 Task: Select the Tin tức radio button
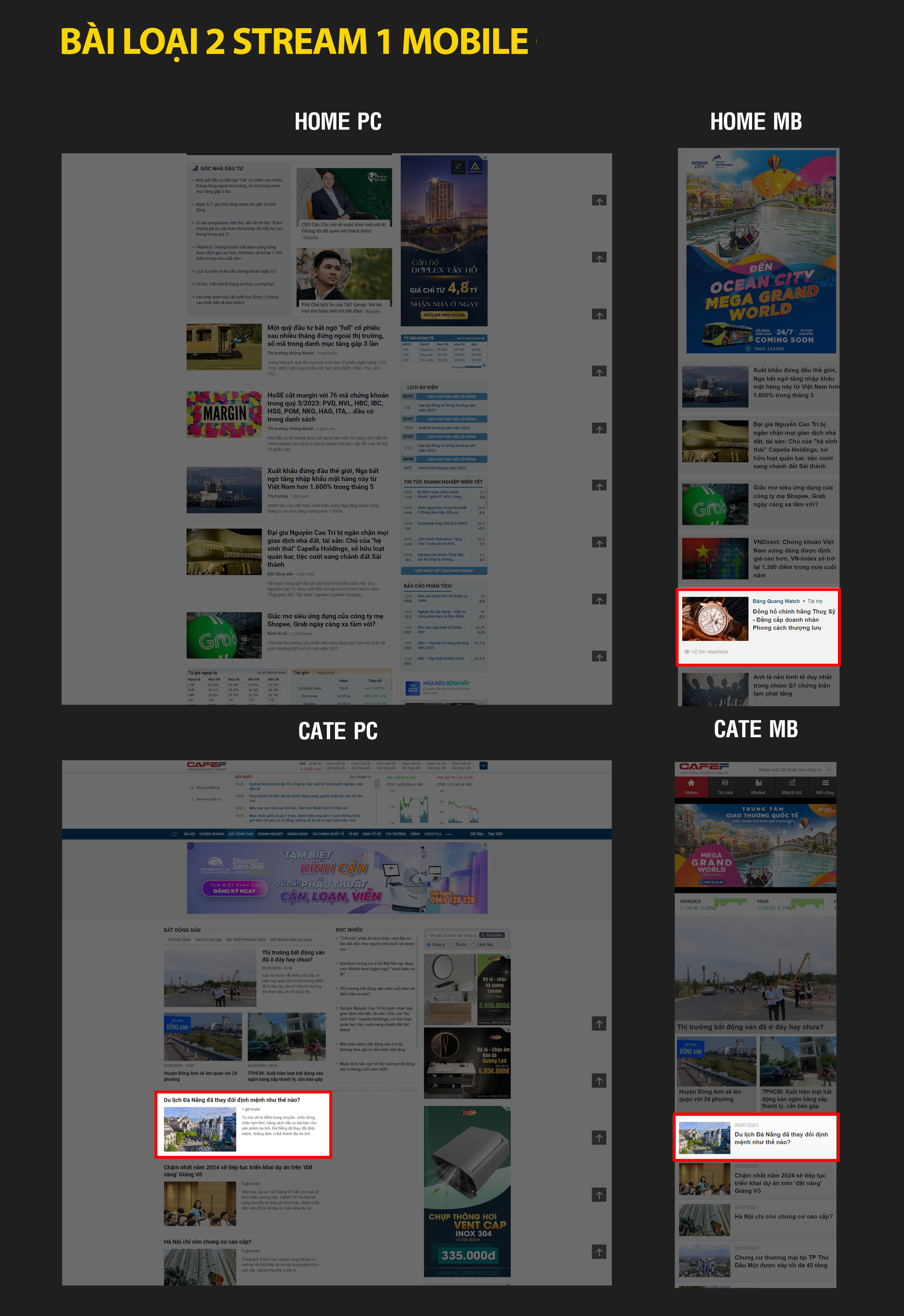click(452, 944)
